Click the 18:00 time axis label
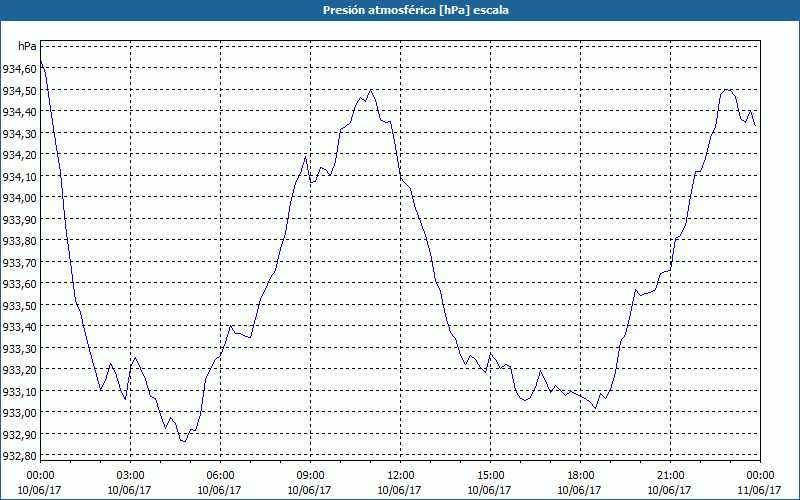800x500 pixels. tap(581, 476)
